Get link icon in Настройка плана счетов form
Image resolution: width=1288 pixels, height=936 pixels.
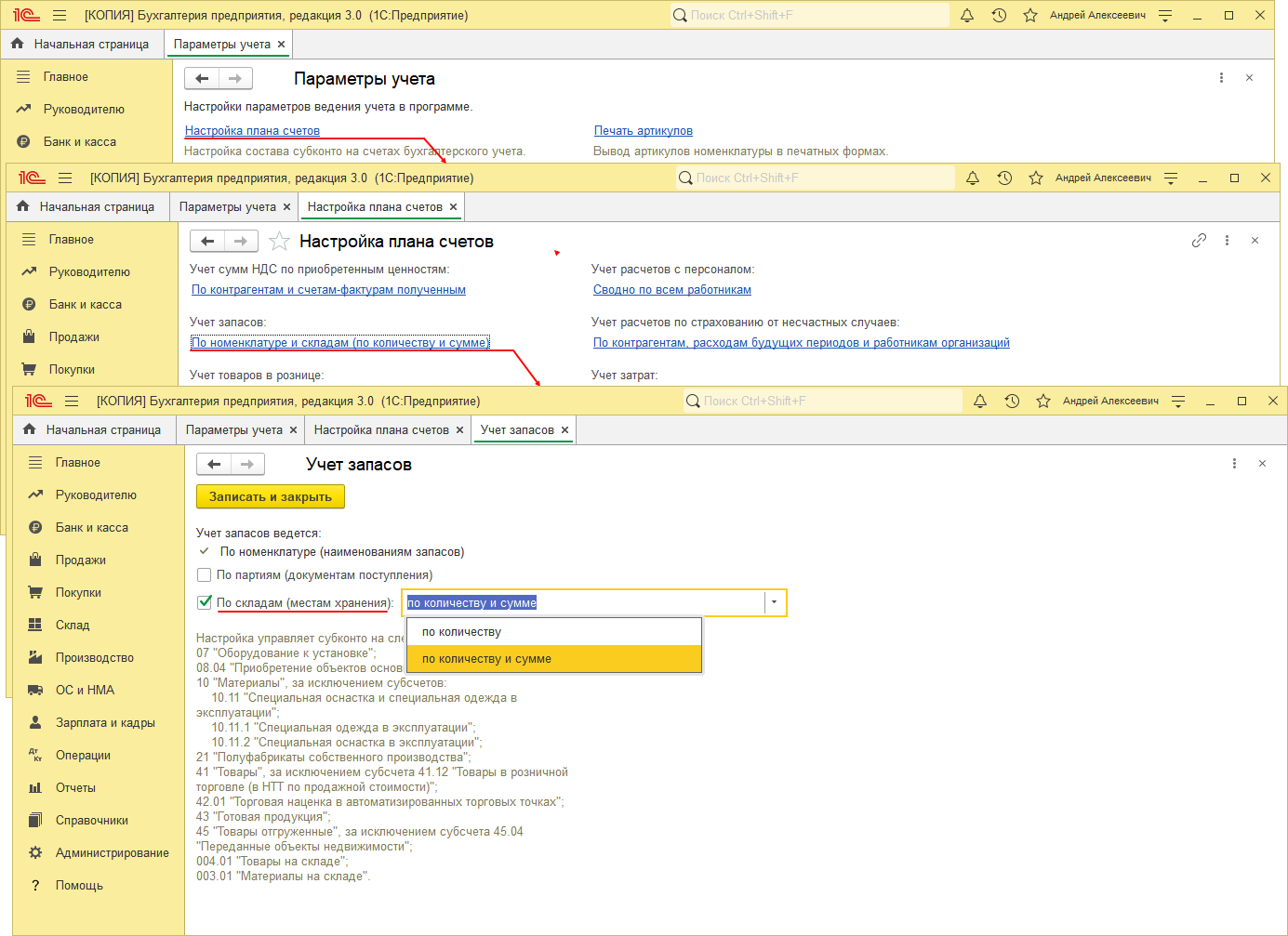click(x=1199, y=241)
